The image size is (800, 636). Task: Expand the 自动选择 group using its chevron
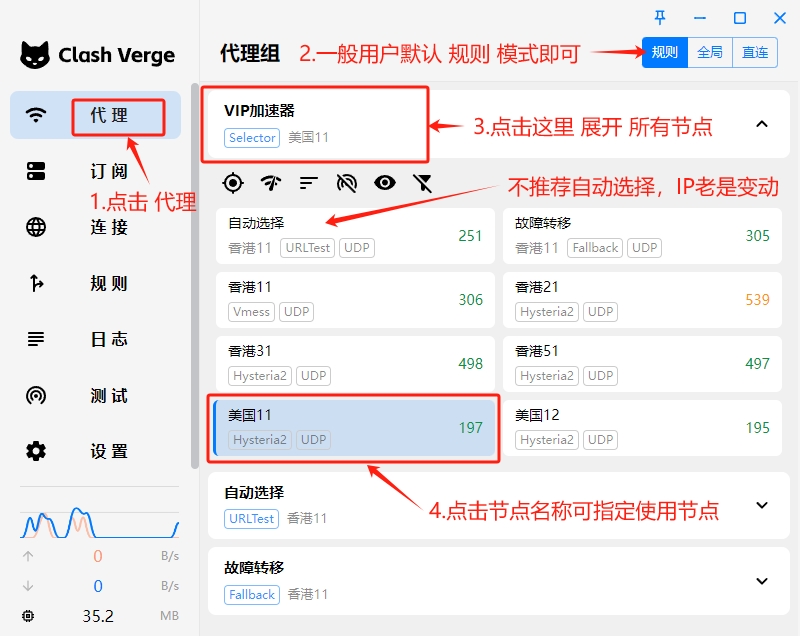(762, 505)
